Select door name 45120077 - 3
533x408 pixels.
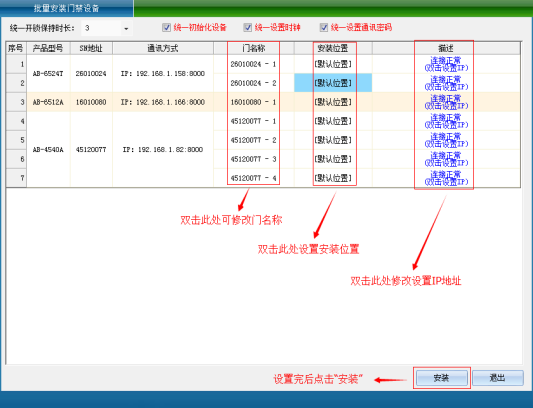[x=254, y=159]
